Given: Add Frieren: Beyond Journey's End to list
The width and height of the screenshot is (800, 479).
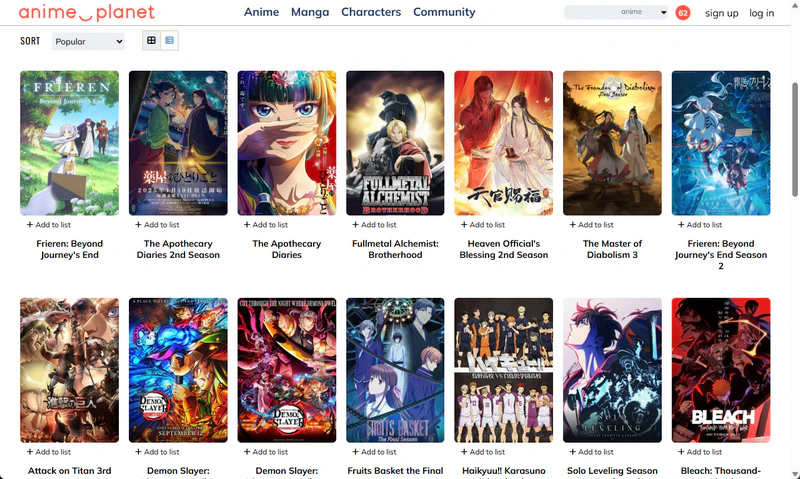Looking at the screenshot, I should pyautogui.click(x=48, y=224).
